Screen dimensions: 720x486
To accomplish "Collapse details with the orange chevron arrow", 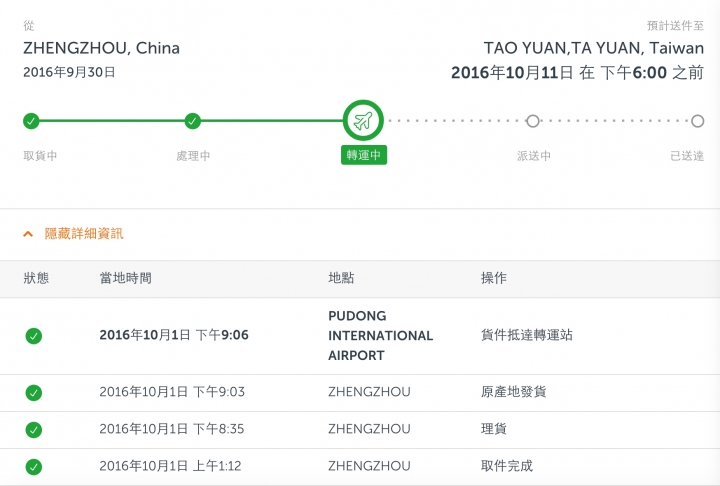I will click(28, 234).
